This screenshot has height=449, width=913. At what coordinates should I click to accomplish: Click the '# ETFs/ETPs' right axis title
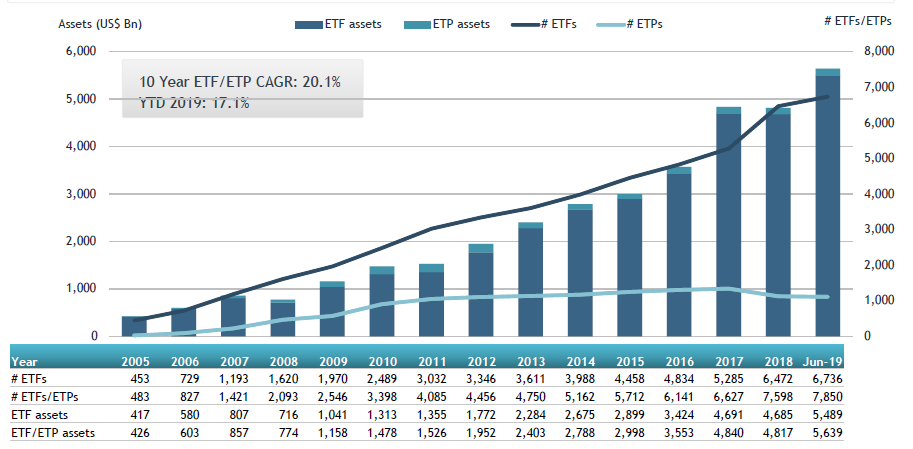[x=858, y=21]
